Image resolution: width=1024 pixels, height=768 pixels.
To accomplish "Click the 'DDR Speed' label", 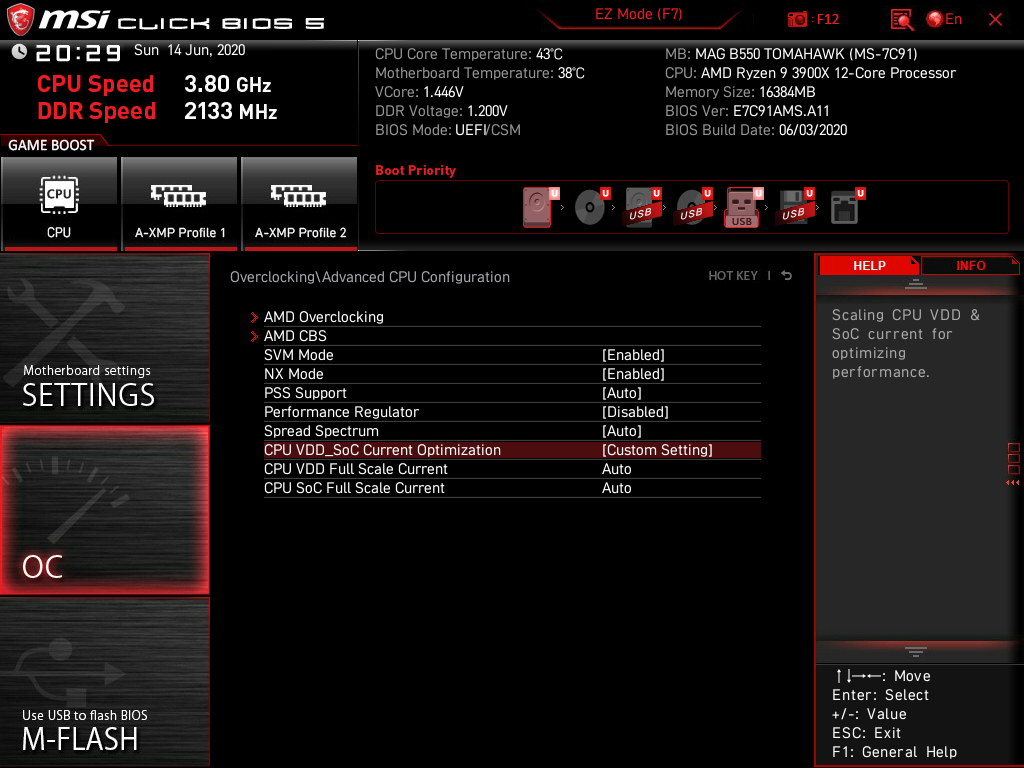I will click(96, 111).
